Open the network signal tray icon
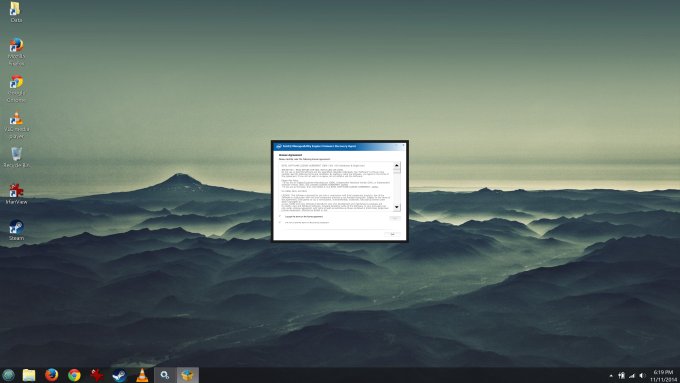Image resolution: width=680 pixels, height=383 pixels. pos(632,376)
